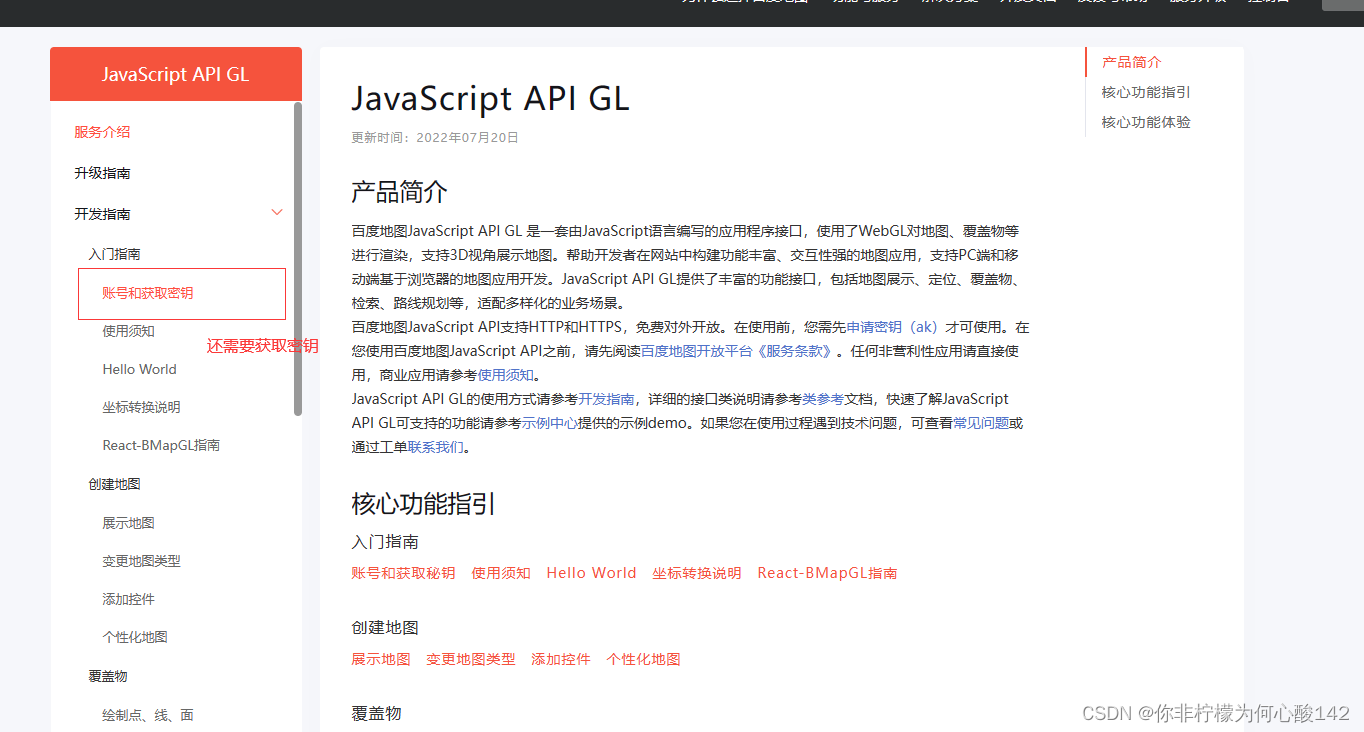Select Hello World in sidebar navigation
1364x732 pixels.
coord(139,369)
